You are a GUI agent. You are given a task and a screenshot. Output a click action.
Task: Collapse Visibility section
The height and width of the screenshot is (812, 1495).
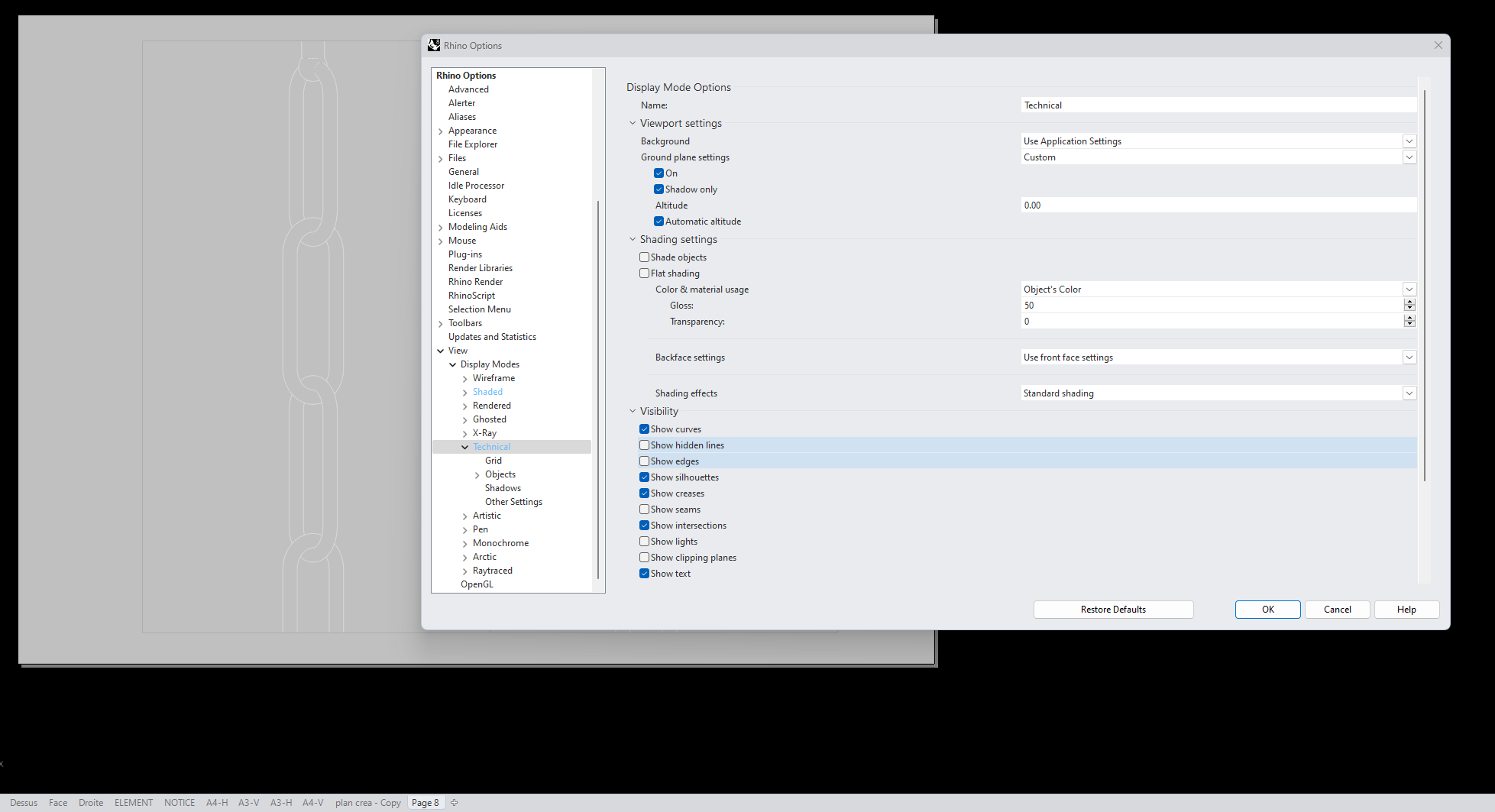tap(633, 411)
